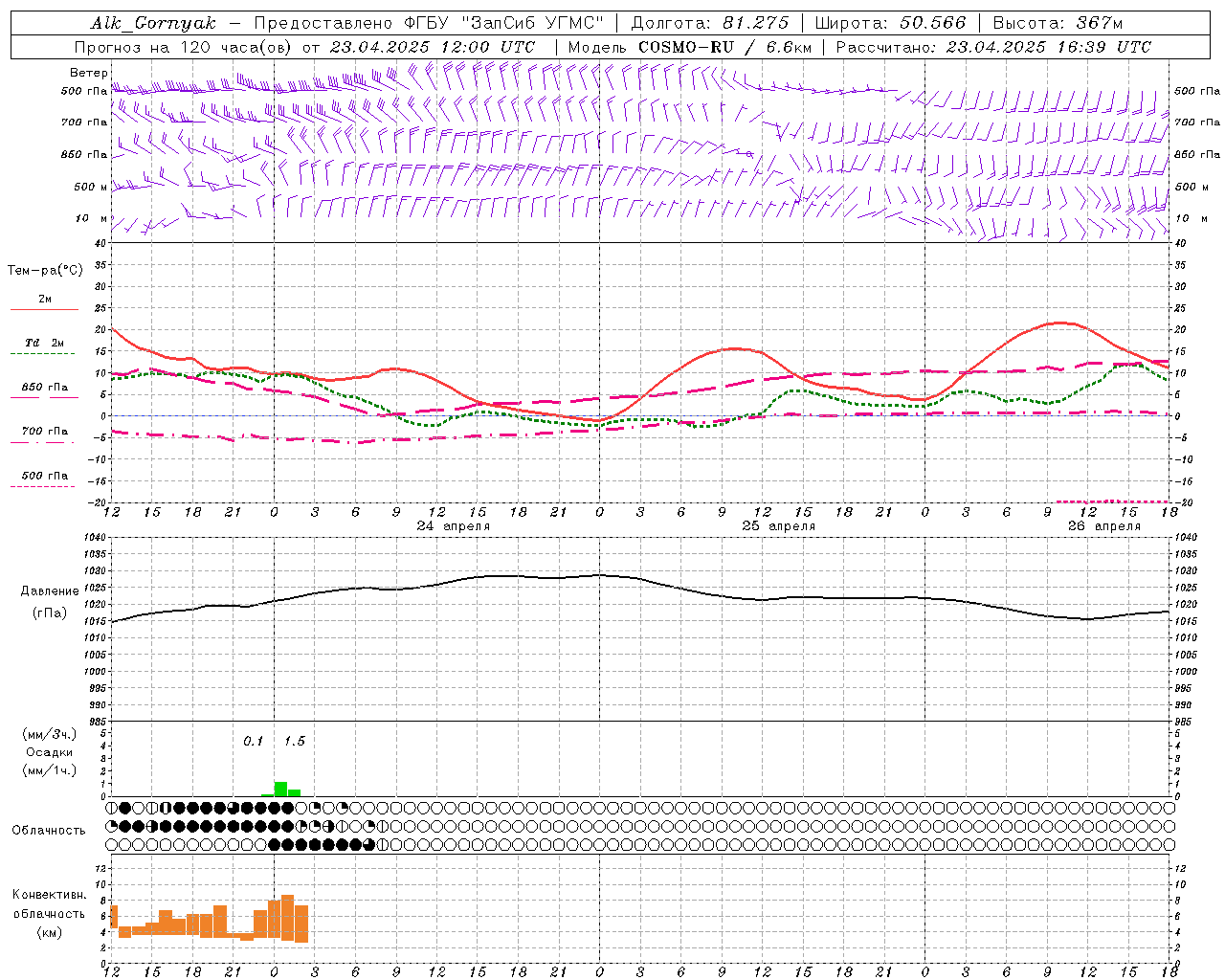The width and height of the screenshot is (1225, 980).
Task: Click the Давление pressure panel label
Action: point(50,591)
